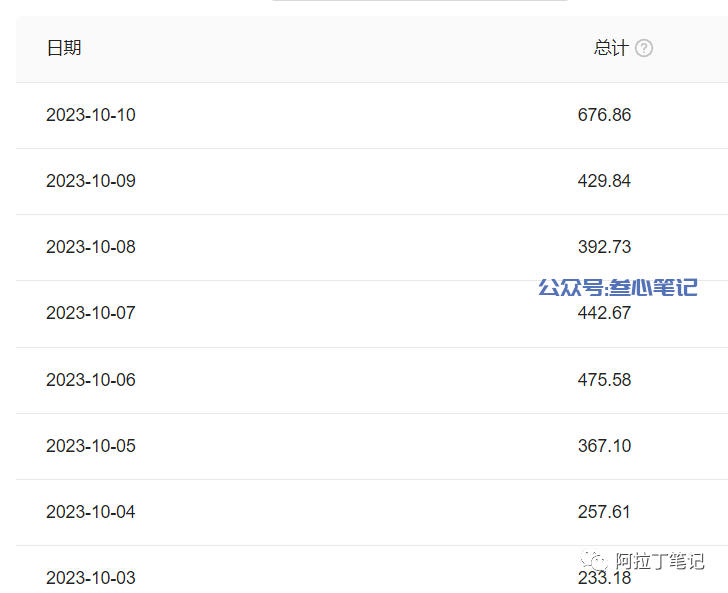
Task: Click the 日期 column header
Action: tap(64, 48)
